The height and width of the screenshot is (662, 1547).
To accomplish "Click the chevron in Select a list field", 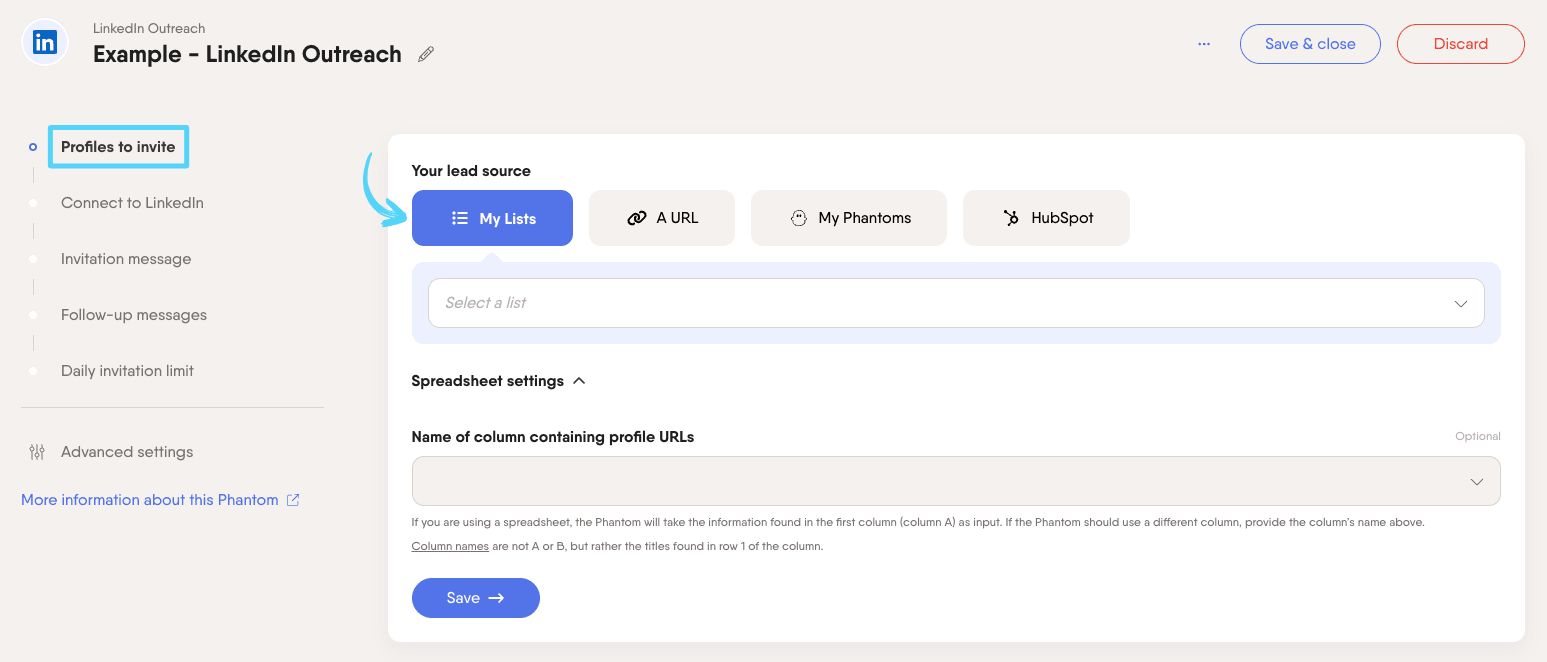I will pyautogui.click(x=1461, y=304).
